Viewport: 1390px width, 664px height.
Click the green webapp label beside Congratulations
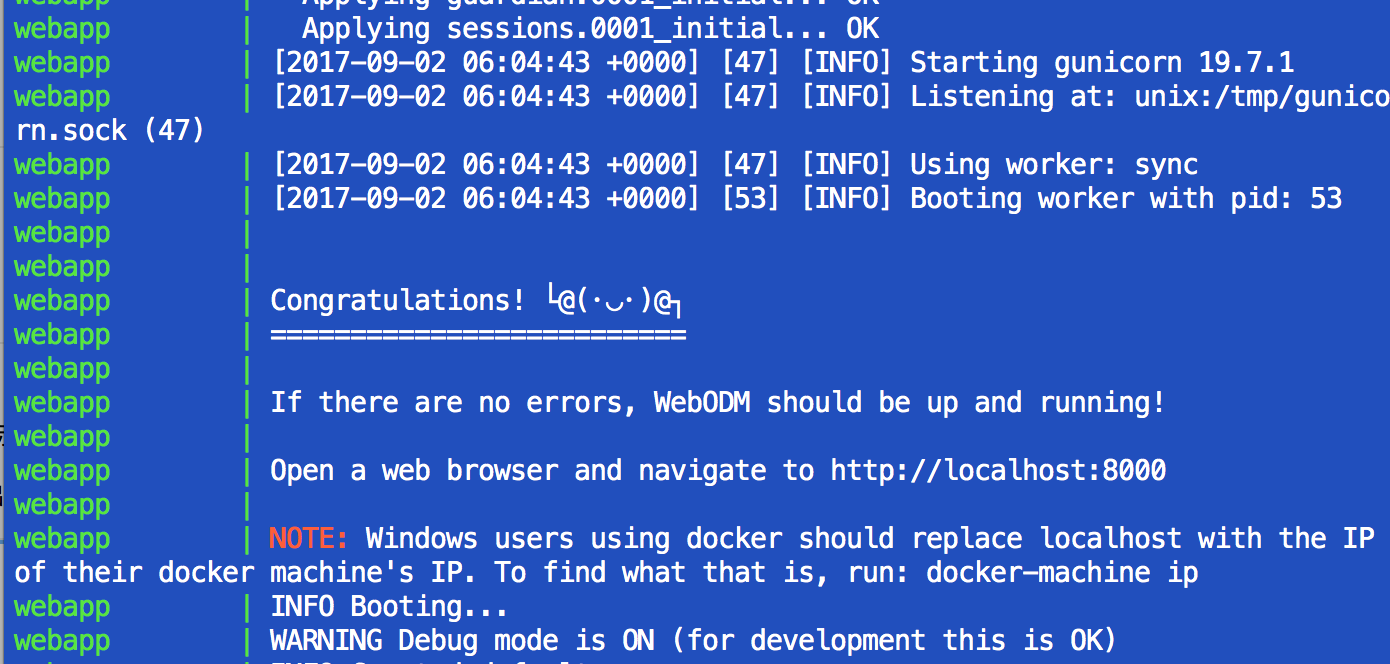[x=62, y=301]
